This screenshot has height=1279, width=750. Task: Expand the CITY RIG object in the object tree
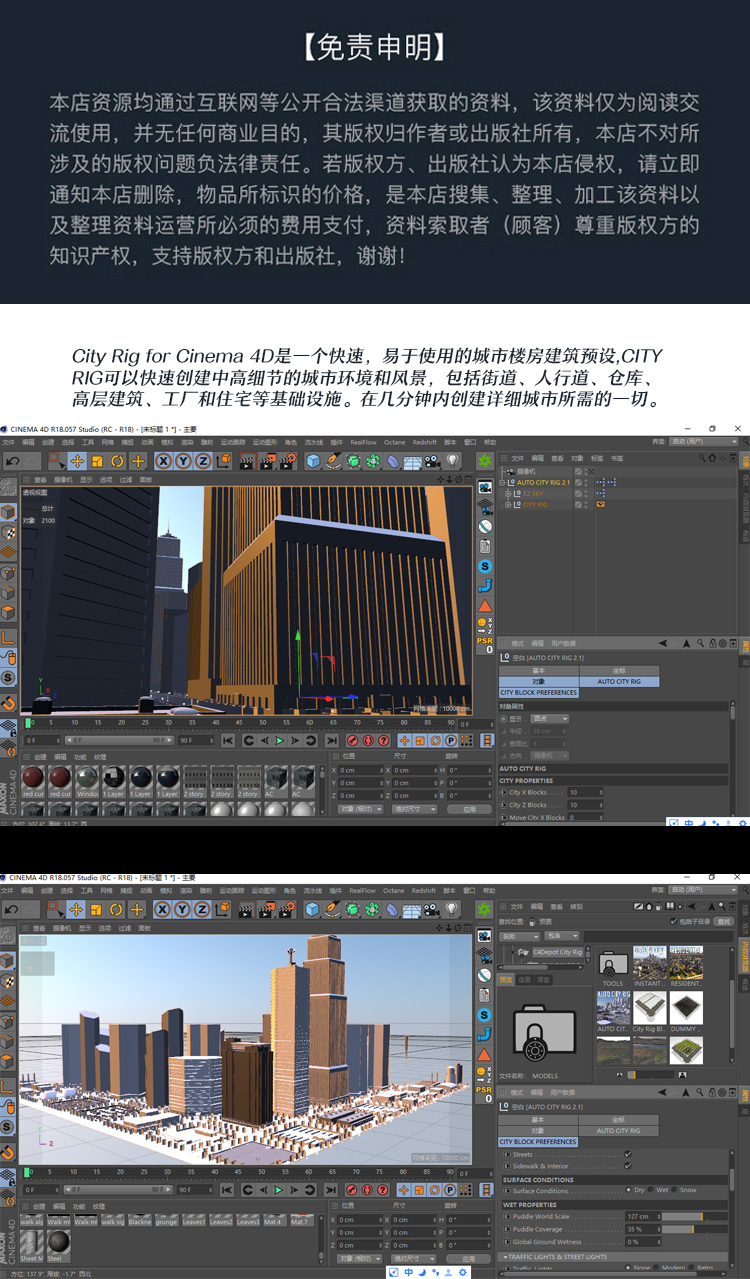(508, 504)
